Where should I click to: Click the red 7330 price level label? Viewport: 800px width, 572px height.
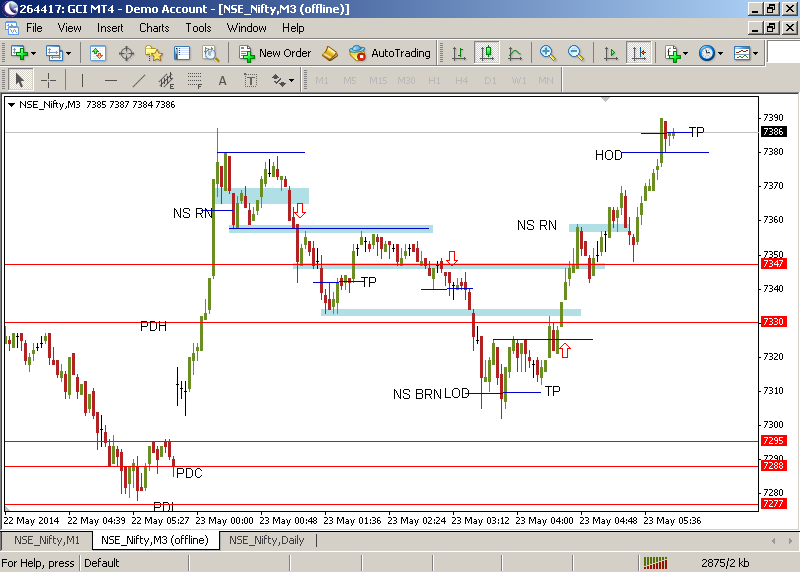pos(773,321)
